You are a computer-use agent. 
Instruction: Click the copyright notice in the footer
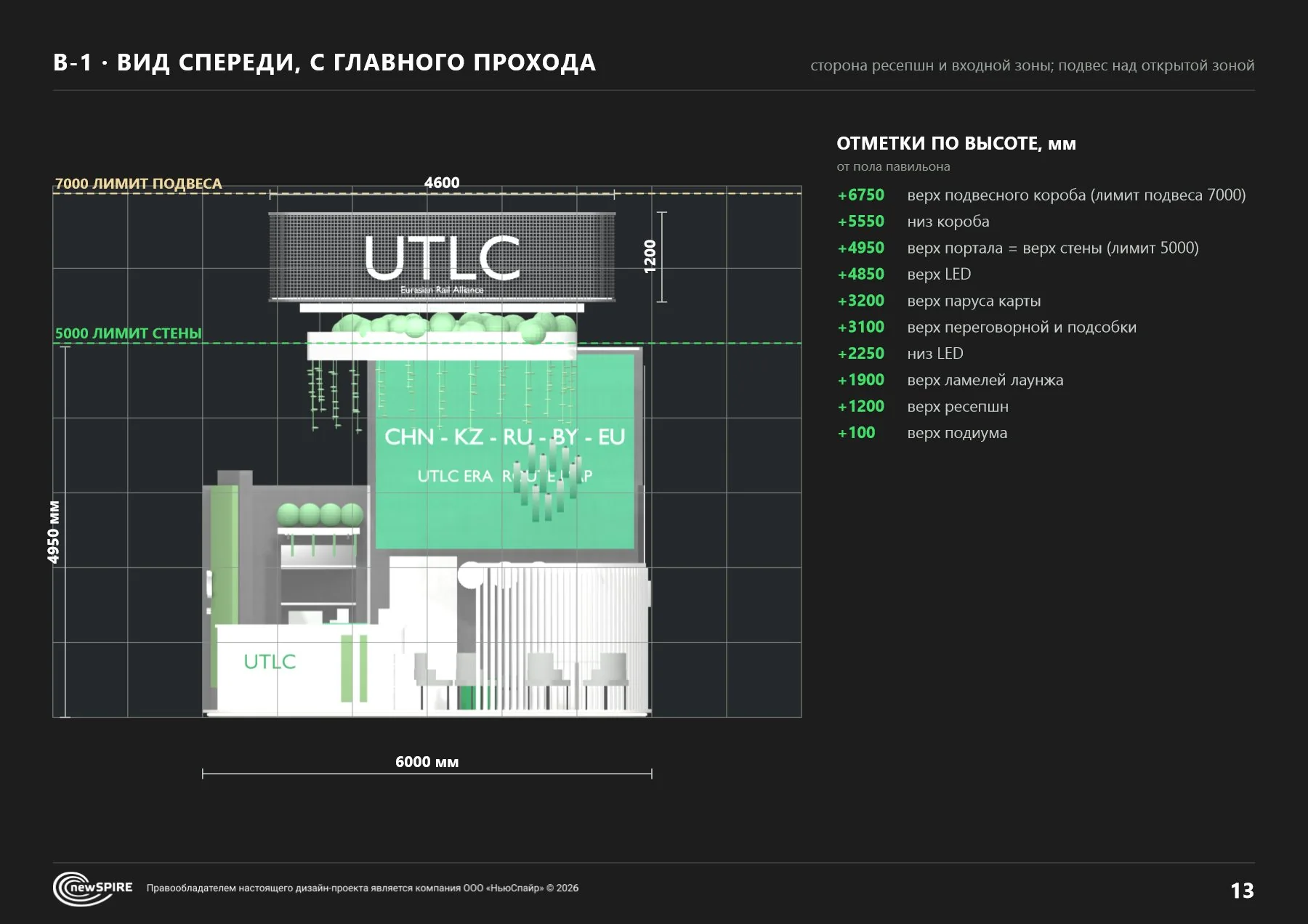[363, 888]
